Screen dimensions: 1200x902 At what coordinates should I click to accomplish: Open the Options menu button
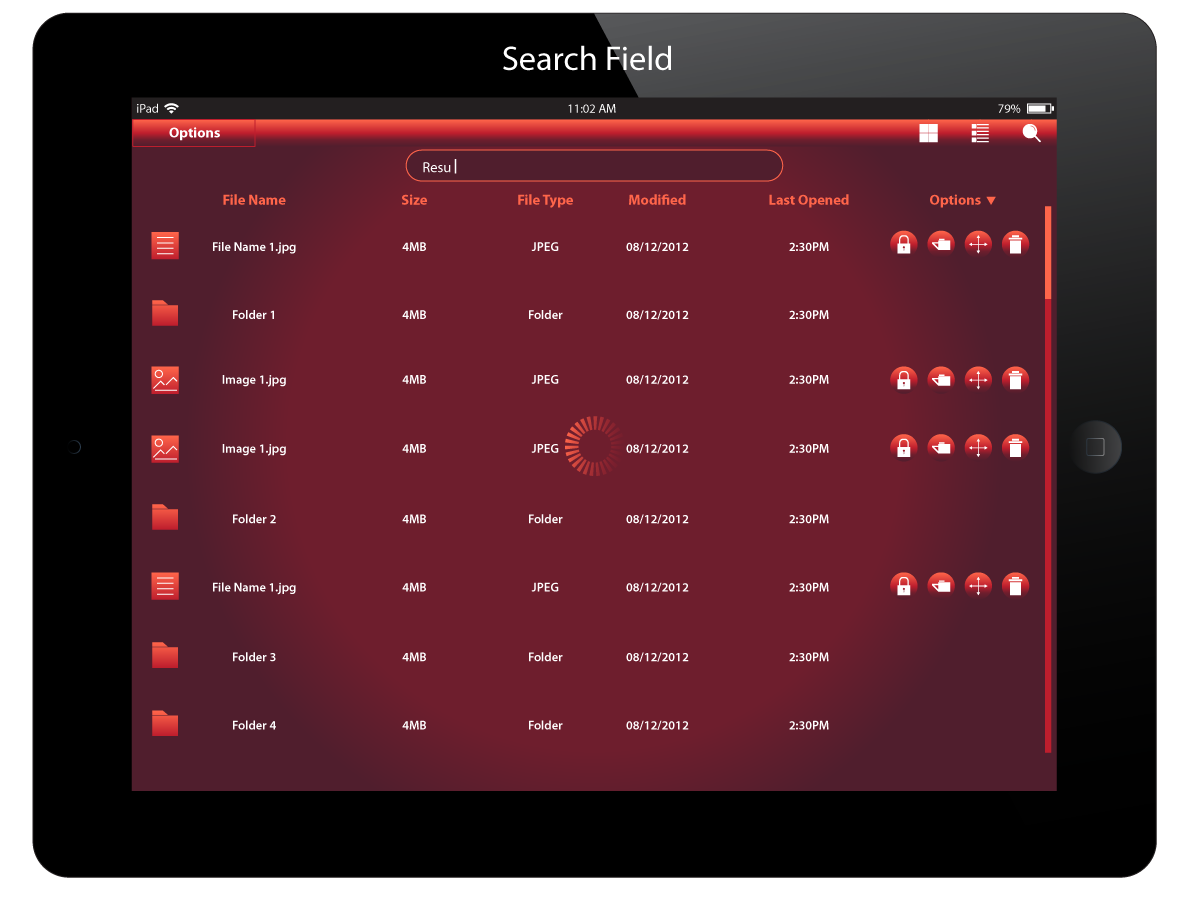(194, 133)
